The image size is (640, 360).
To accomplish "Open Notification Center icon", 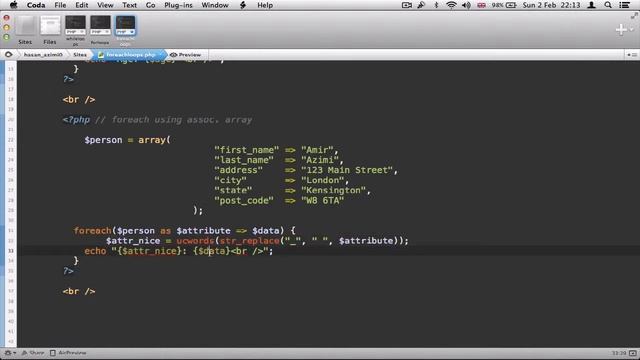I will pyautogui.click(x=624, y=5).
